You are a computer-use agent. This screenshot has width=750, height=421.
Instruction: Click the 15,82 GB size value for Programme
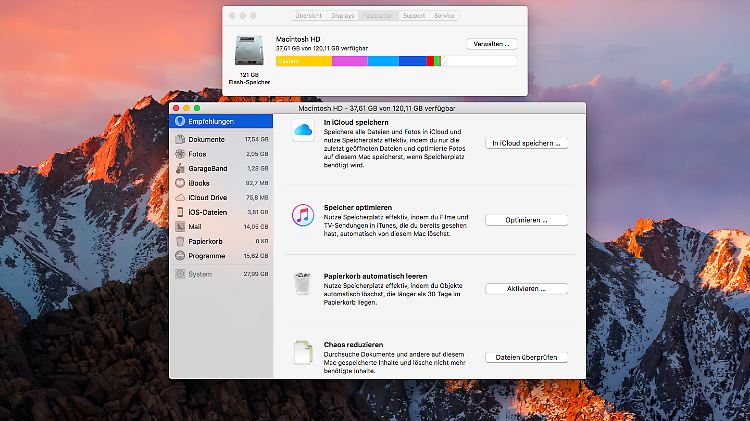pyautogui.click(x=256, y=256)
